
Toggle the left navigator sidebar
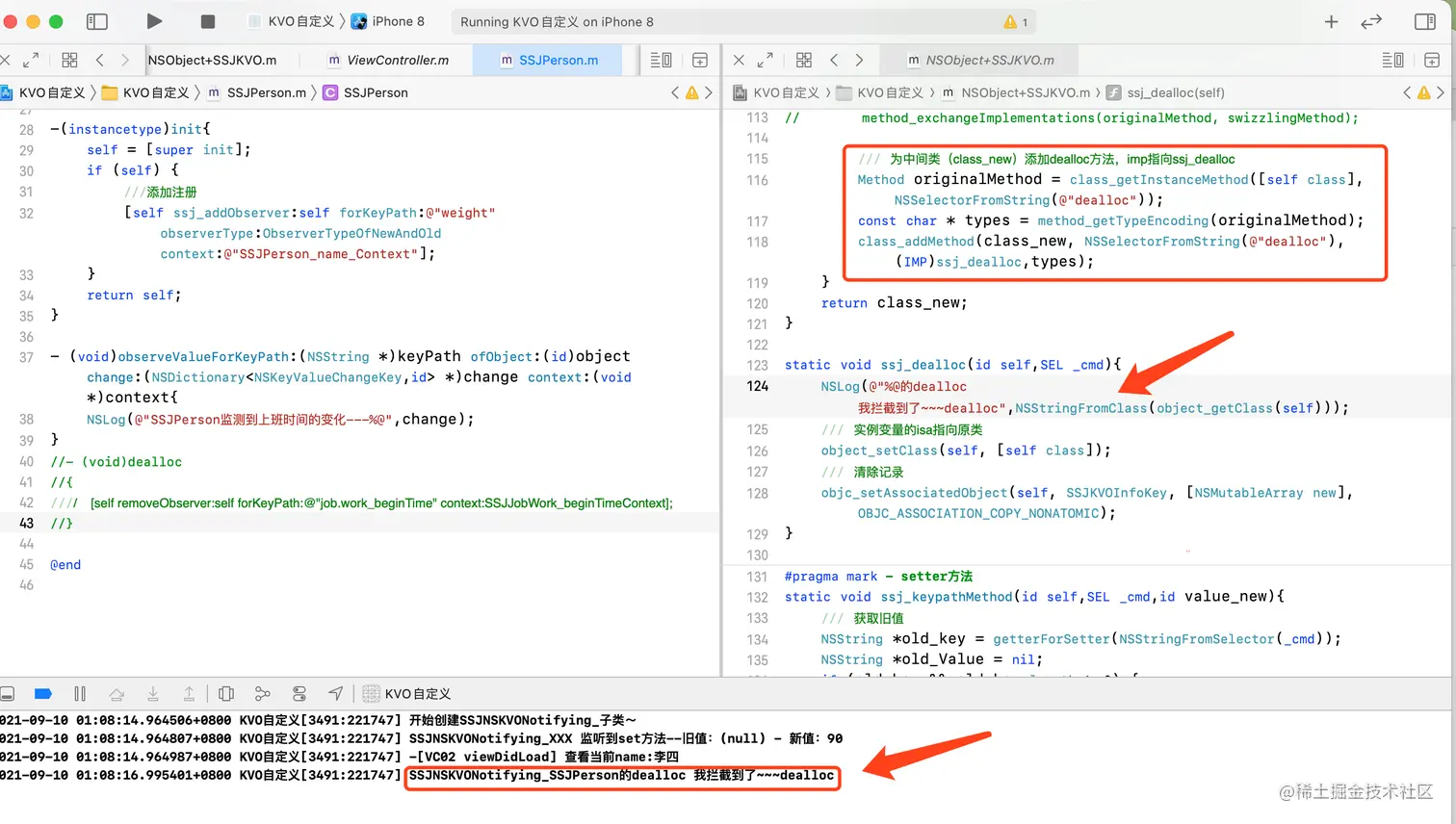[97, 21]
